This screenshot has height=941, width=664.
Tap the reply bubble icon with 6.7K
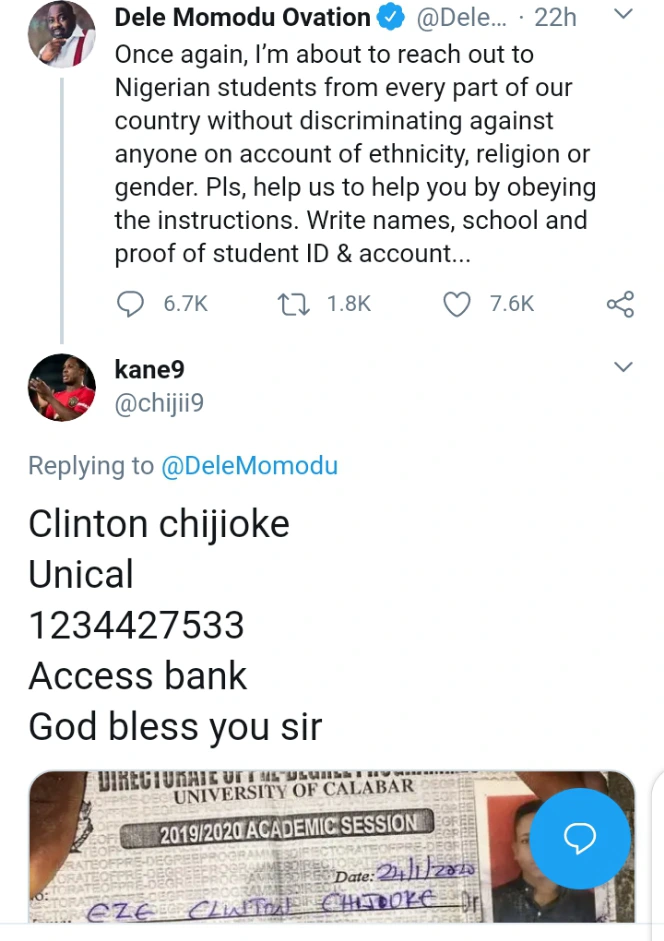pyautogui.click(x=130, y=304)
